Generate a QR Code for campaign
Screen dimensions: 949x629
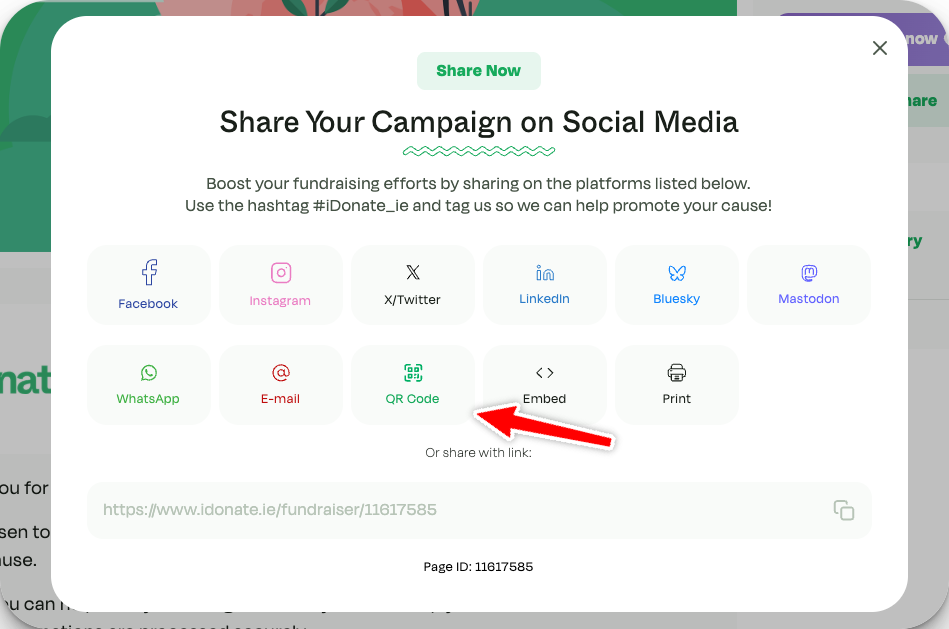pos(413,373)
